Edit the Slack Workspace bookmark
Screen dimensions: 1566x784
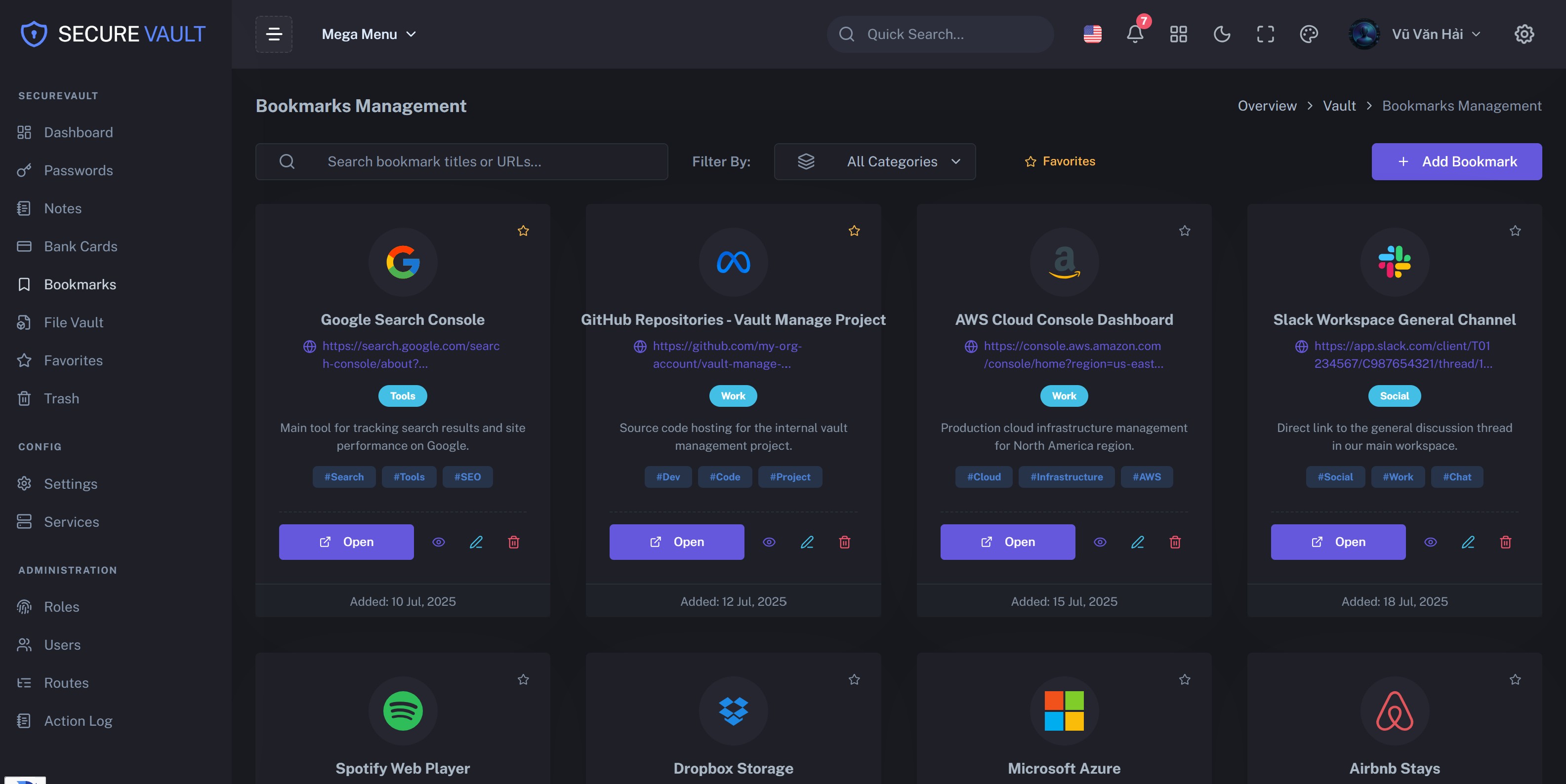(1468, 542)
